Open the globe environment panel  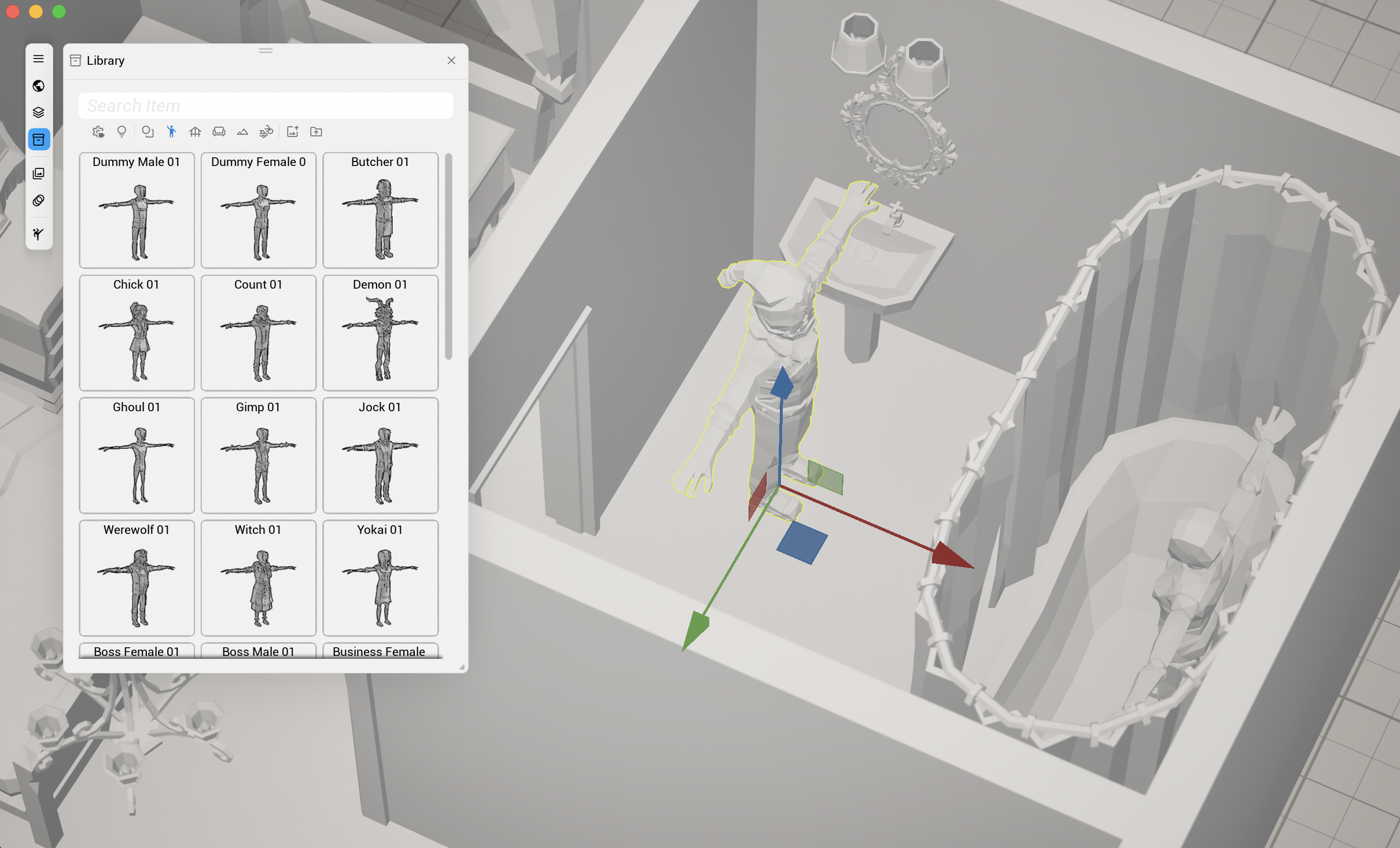coord(39,86)
